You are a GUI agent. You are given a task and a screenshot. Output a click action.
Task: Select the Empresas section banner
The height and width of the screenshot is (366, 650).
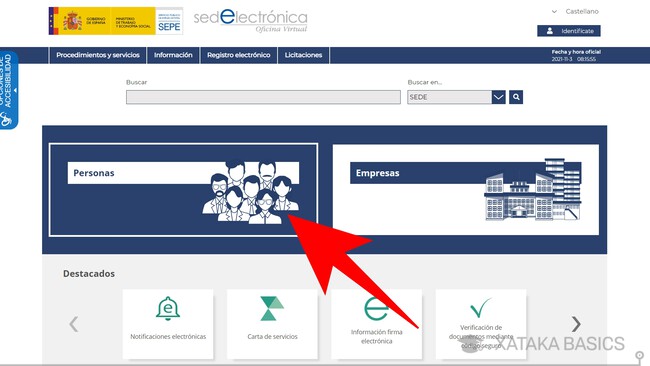click(x=466, y=190)
